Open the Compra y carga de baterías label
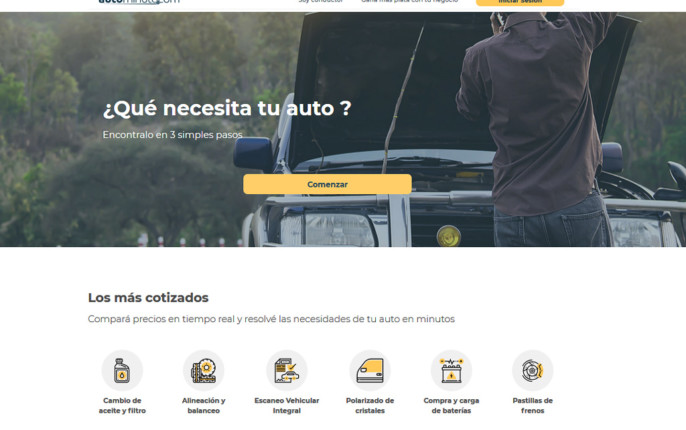This screenshot has height=430, width=686. 451,405
